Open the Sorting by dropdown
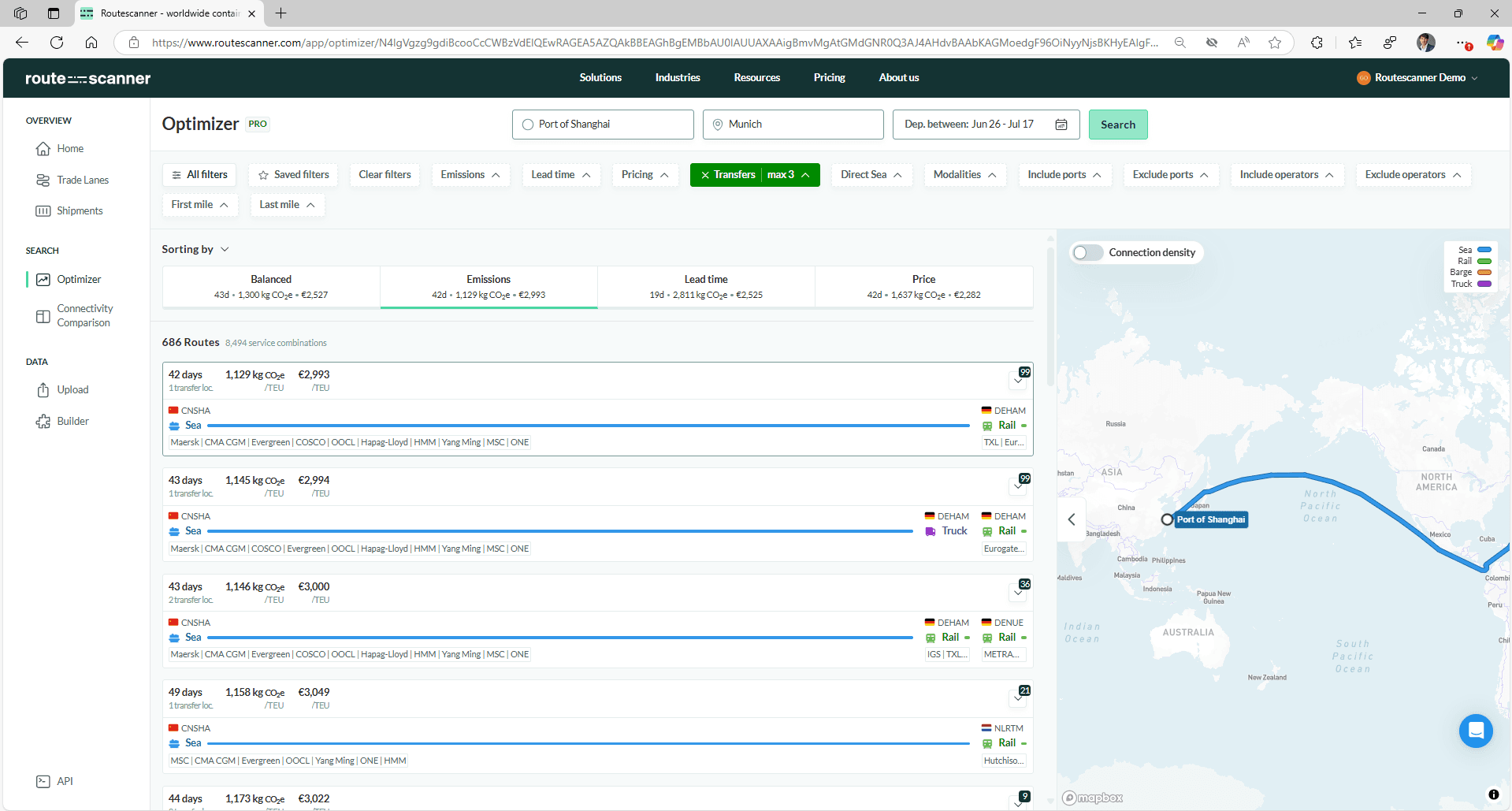 [195, 250]
